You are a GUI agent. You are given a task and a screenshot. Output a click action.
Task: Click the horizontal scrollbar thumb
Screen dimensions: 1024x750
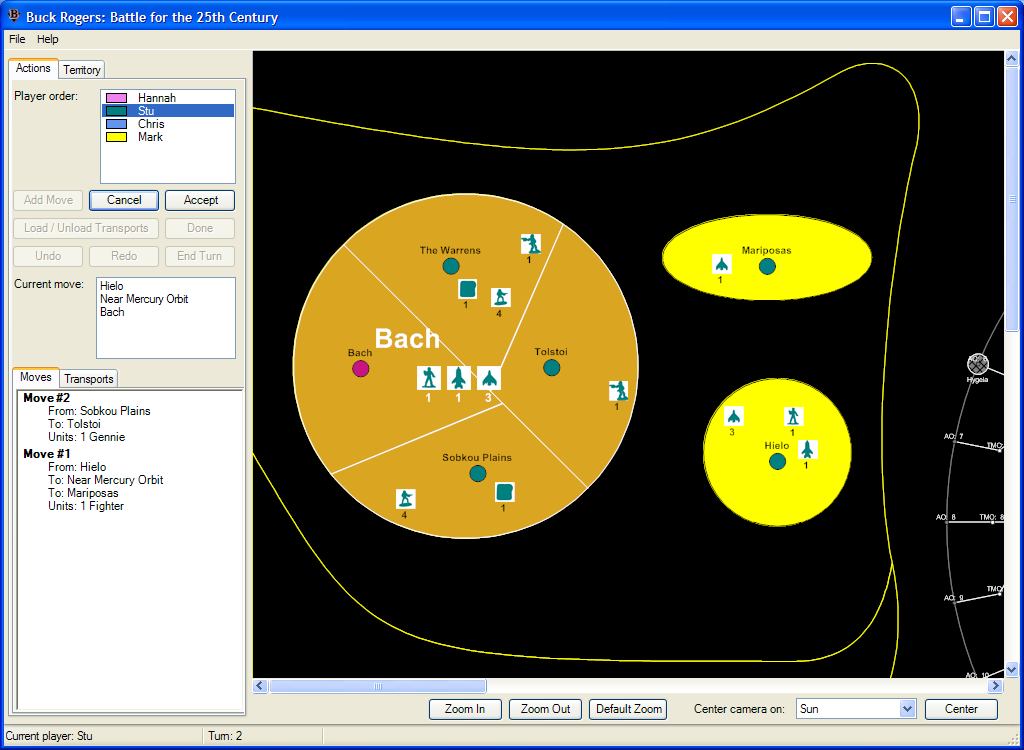377,686
